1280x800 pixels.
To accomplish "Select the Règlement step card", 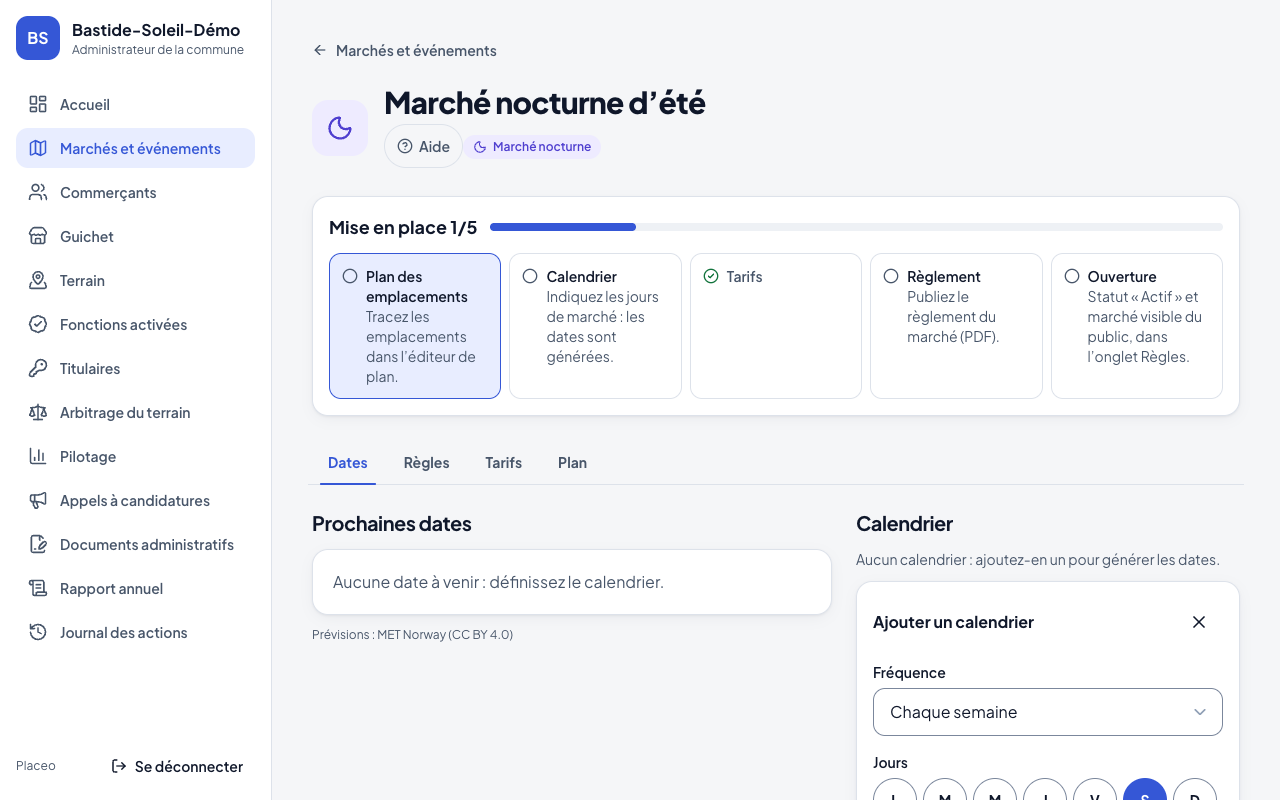I will tap(956, 326).
